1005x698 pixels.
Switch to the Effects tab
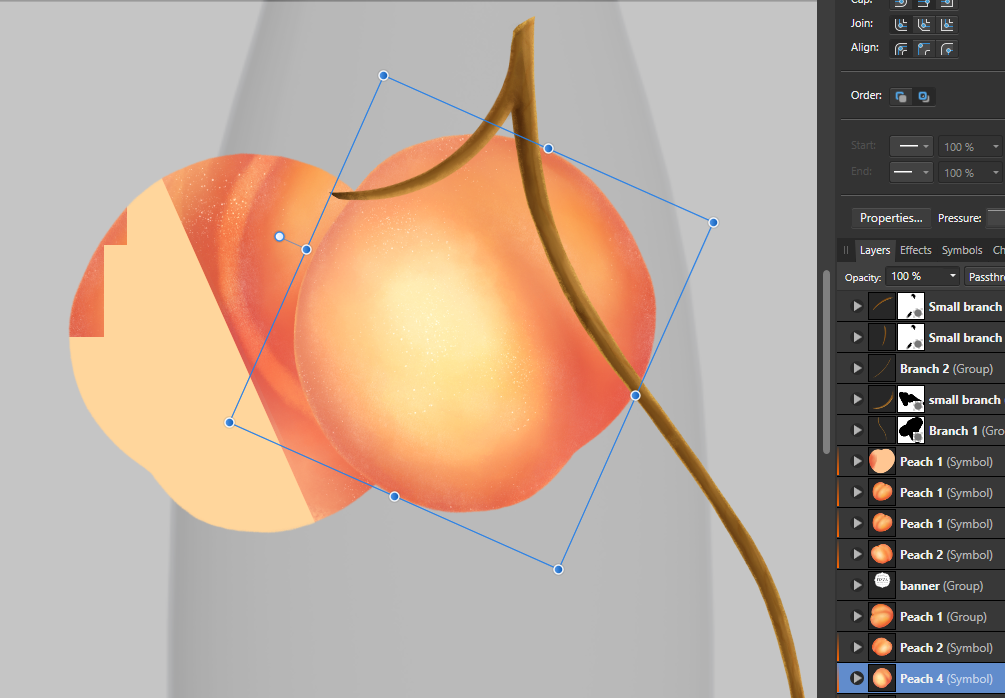click(x=915, y=250)
